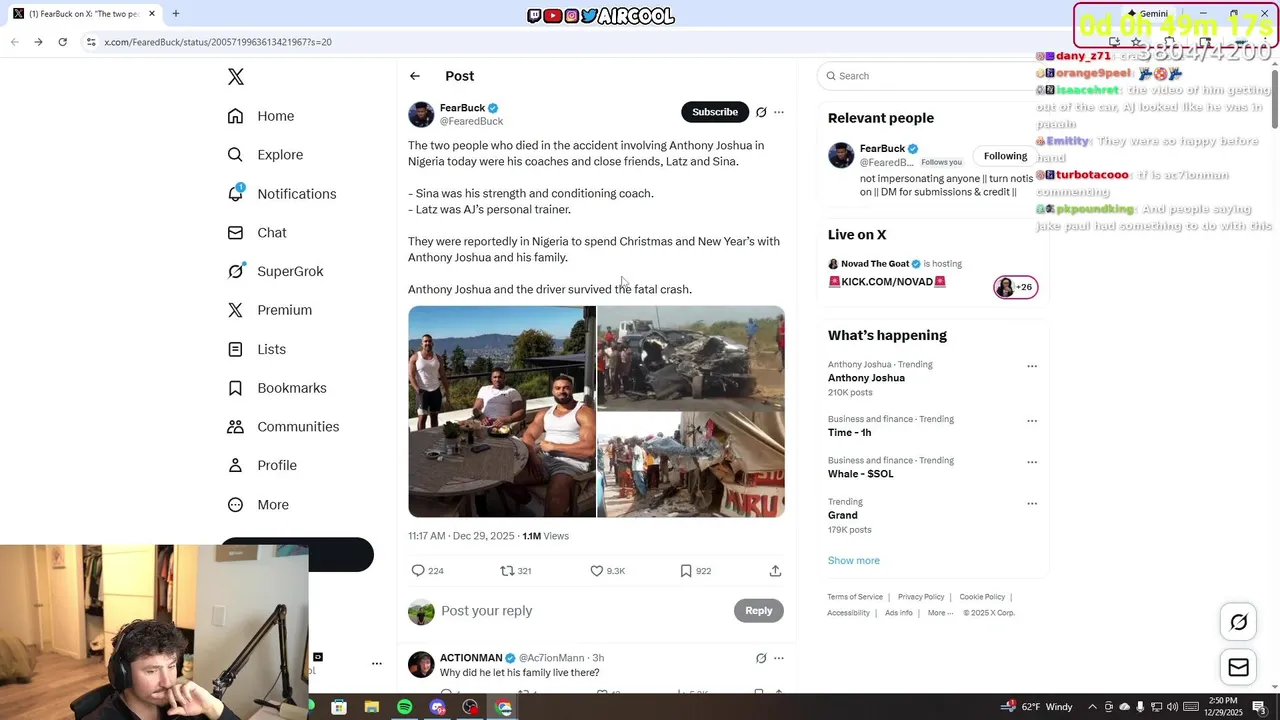This screenshot has height=720, width=1280.
Task: Toggle Following button for FearBuck
Action: pyautogui.click(x=1005, y=156)
